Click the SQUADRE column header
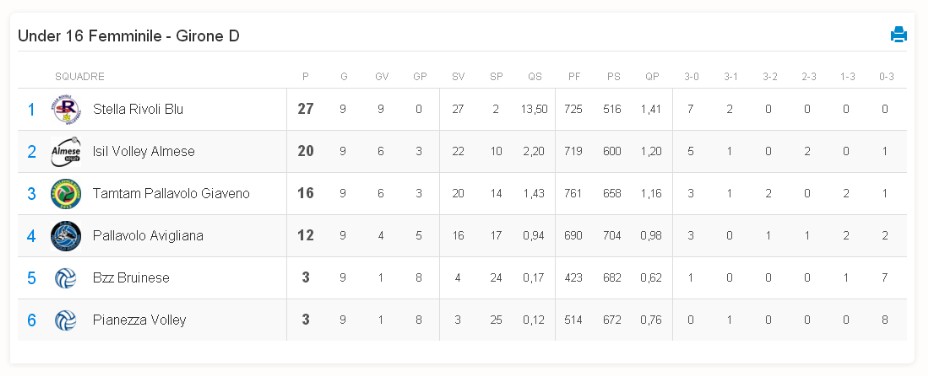Image resolution: width=928 pixels, height=376 pixels. [x=80, y=76]
